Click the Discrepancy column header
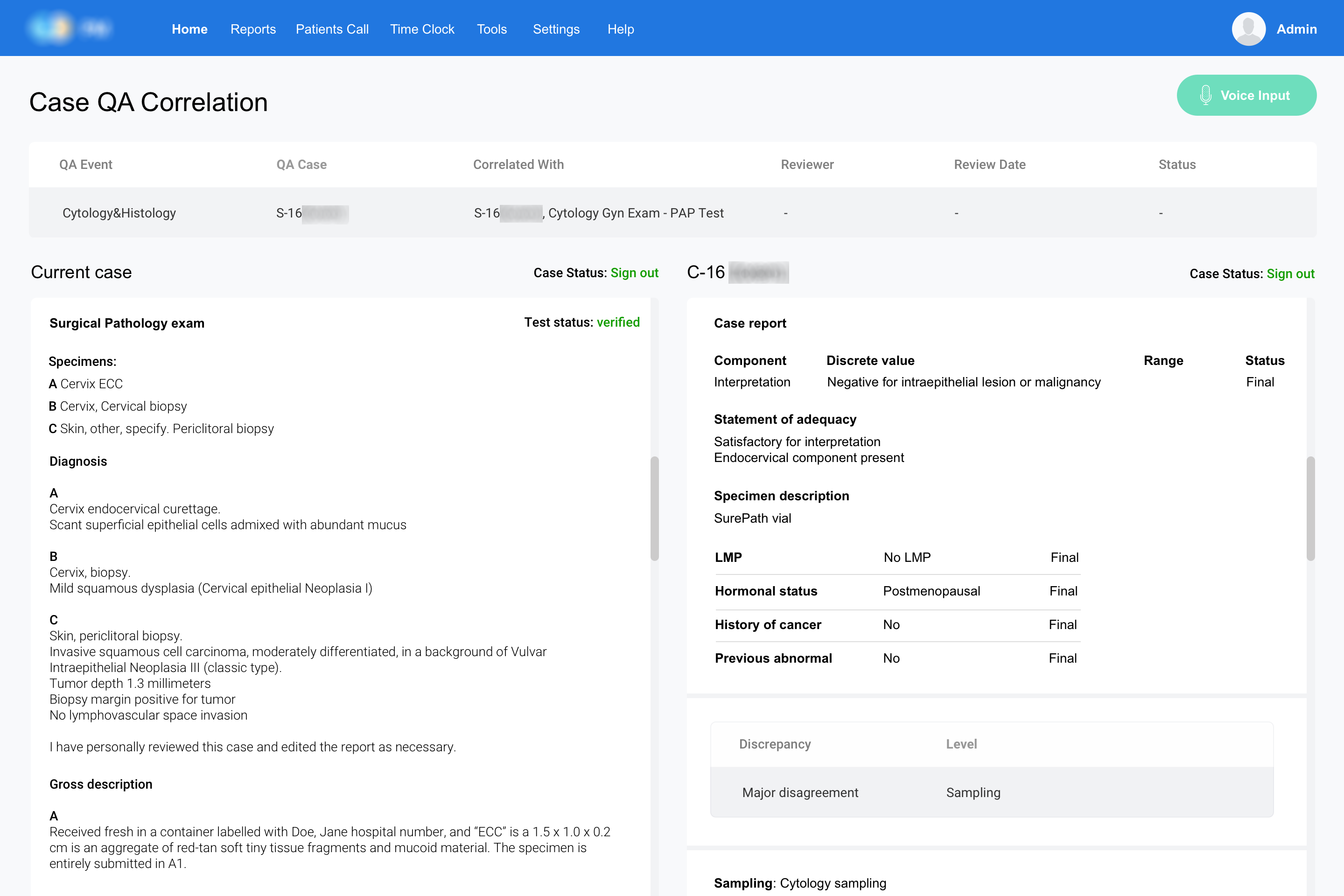Screen dimensions: 1344x896 click(x=775, y=744)
